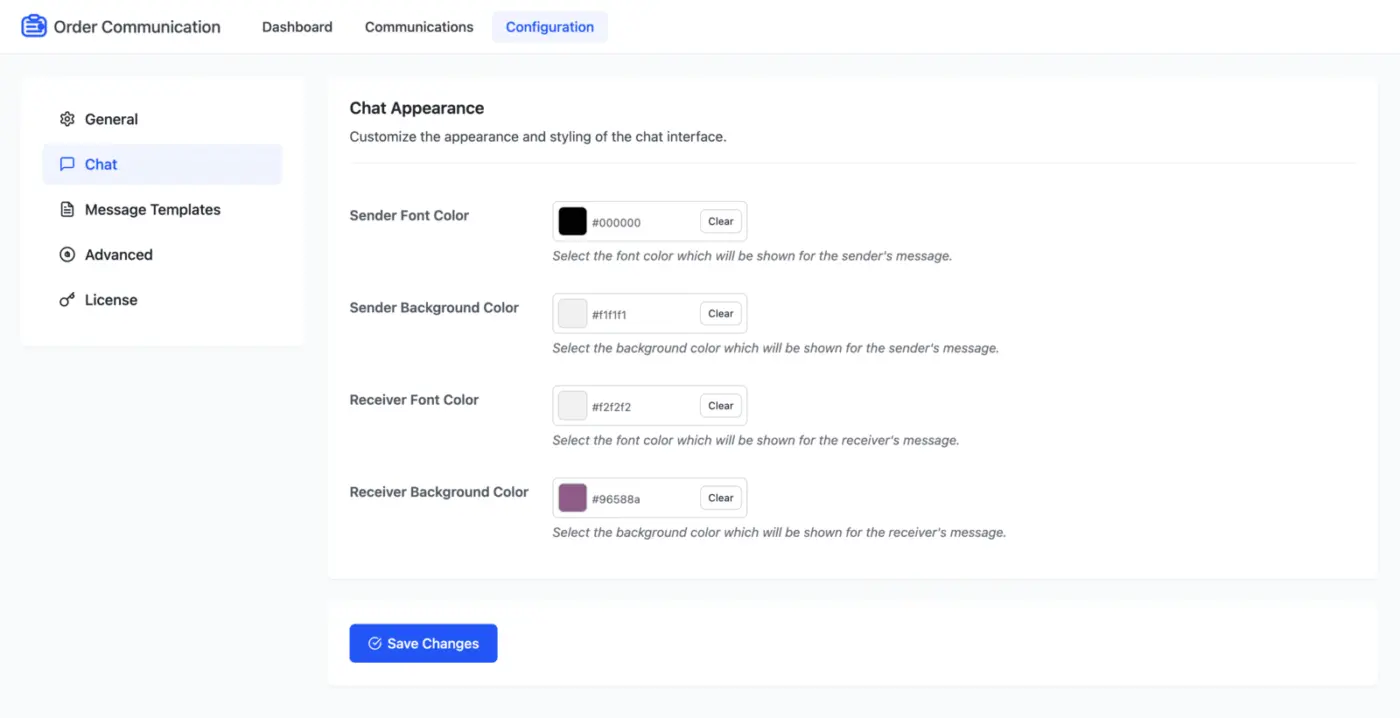1400x718 pixels.
Task: Open the black Sender Font Color swatch
Action: point(571,221)
